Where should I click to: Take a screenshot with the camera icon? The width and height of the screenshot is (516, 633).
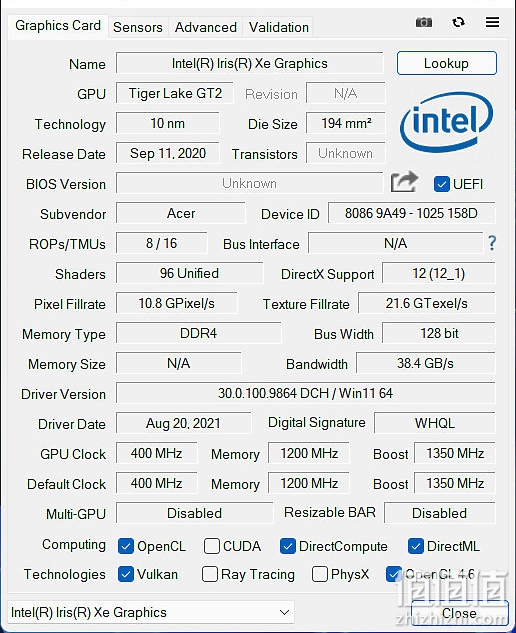pos(424,22)
